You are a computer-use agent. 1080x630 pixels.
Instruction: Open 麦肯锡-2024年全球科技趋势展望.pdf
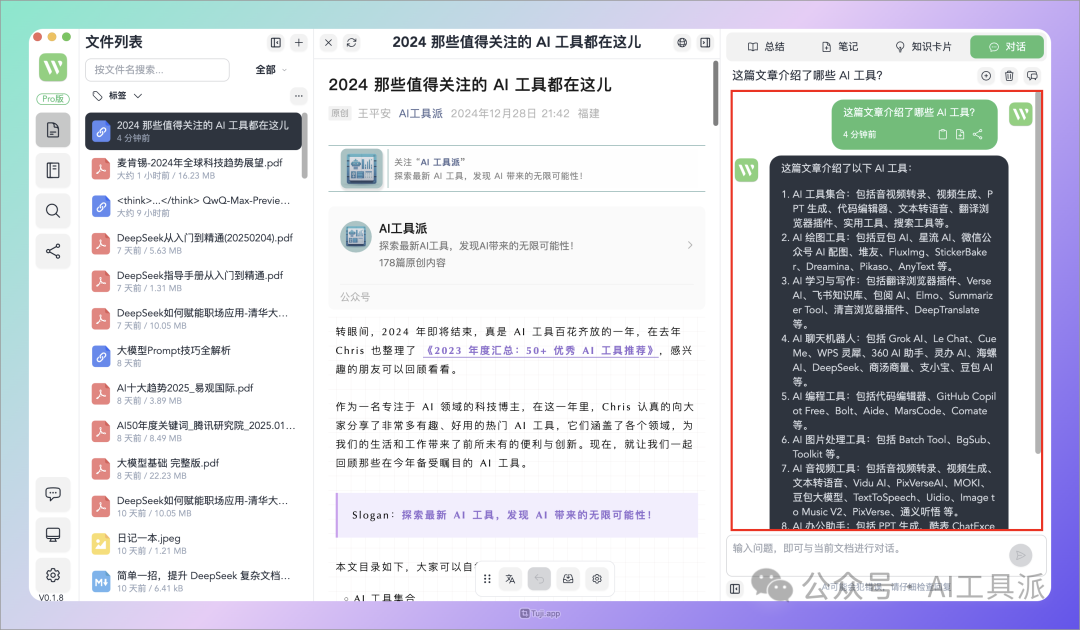pyautogui.click(x=194, y=169)
